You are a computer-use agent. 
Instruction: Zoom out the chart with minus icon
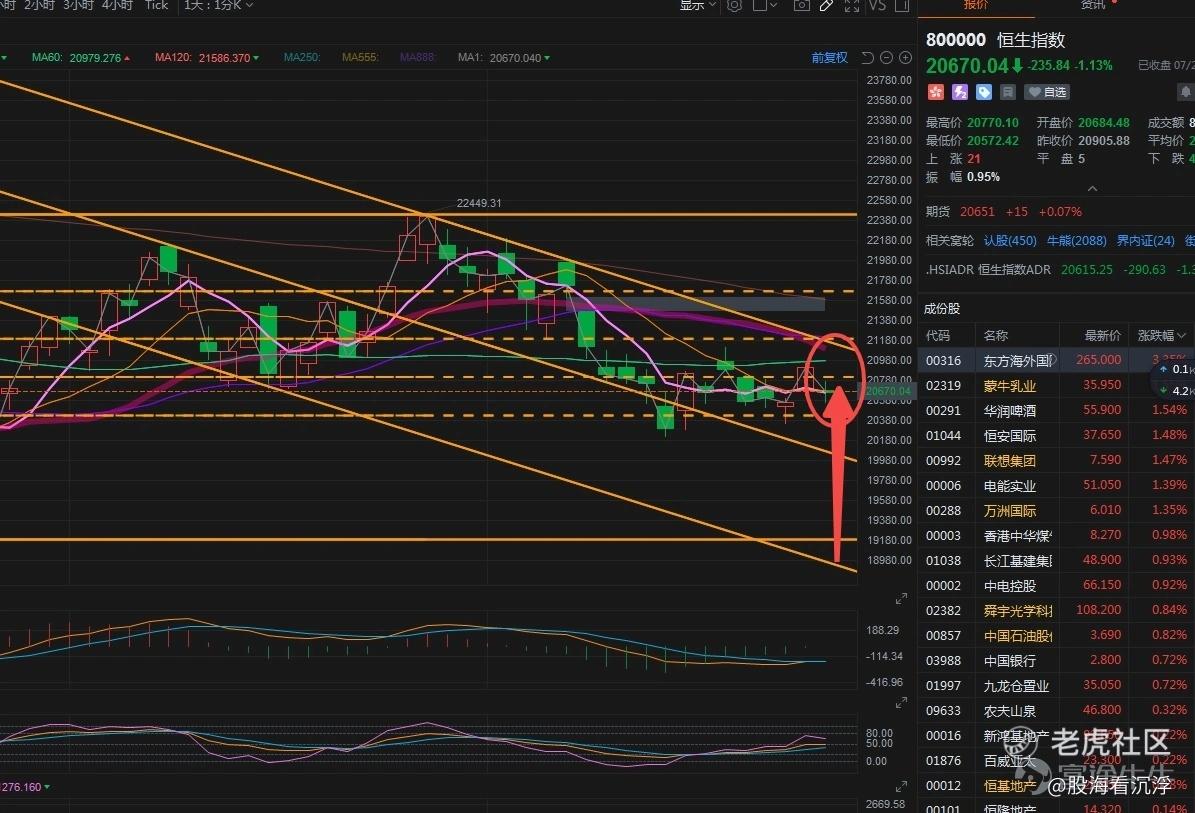tap(886, 58)
